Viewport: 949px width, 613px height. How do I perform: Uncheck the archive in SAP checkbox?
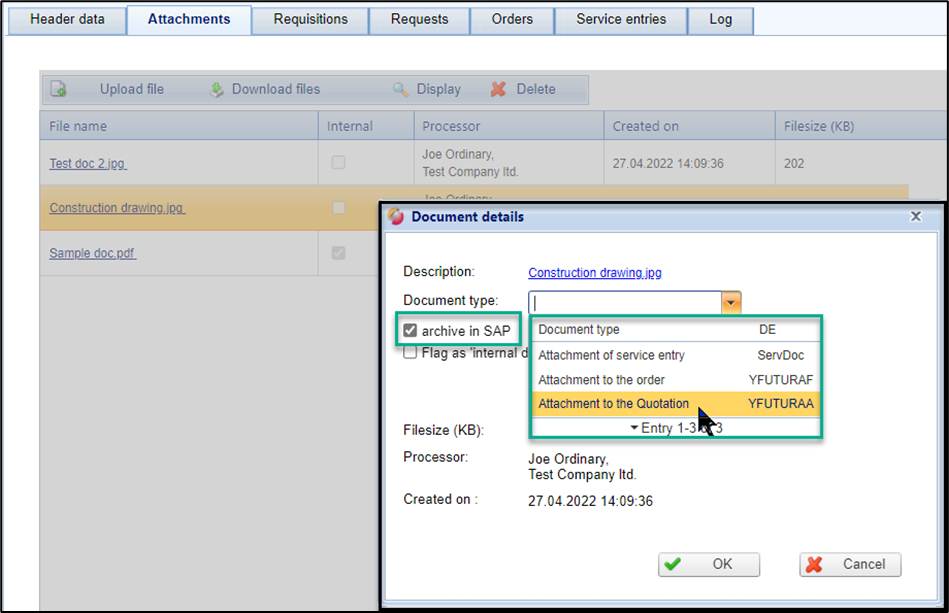point(410,331)
